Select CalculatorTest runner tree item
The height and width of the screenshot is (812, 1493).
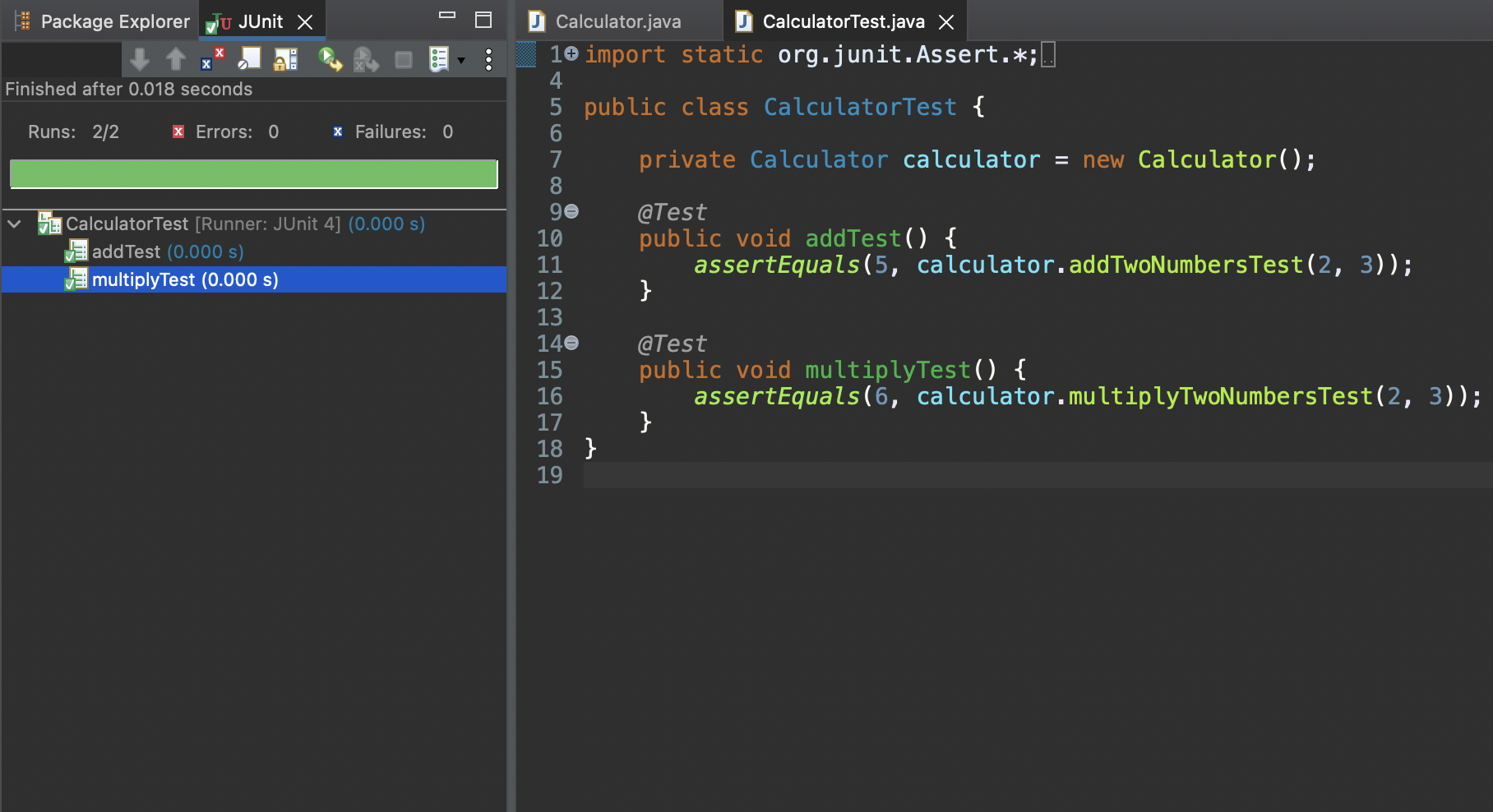[253, 224]
